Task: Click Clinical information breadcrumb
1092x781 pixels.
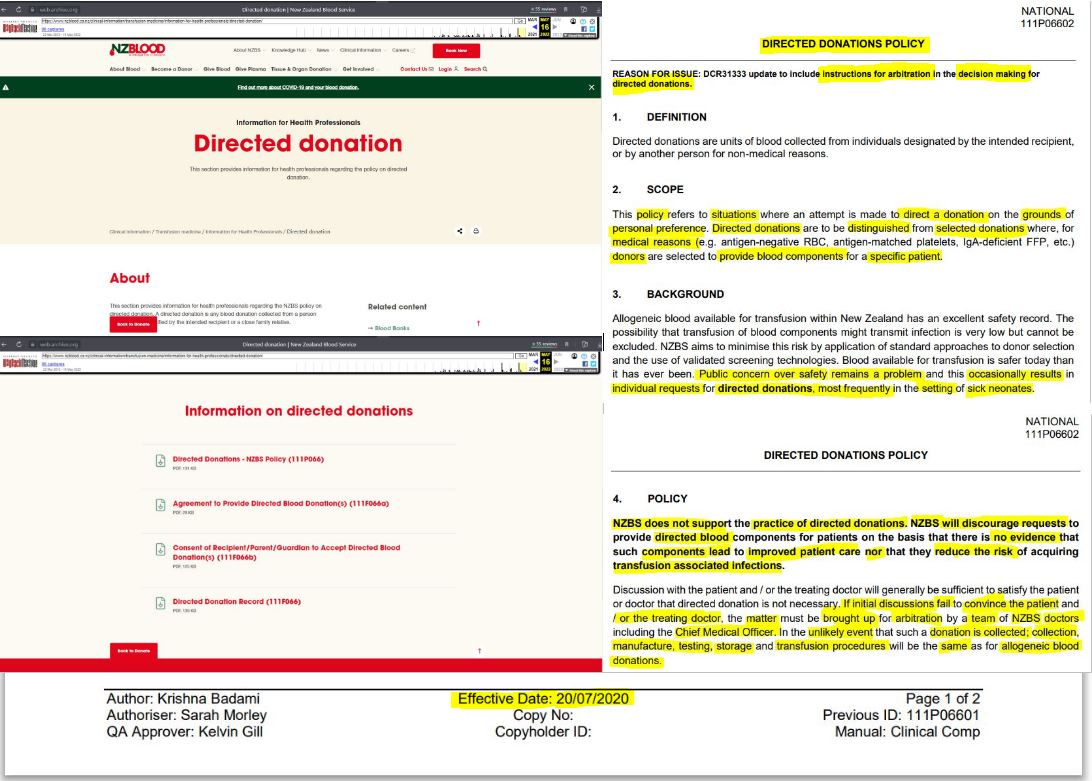Action: point(130,231)
